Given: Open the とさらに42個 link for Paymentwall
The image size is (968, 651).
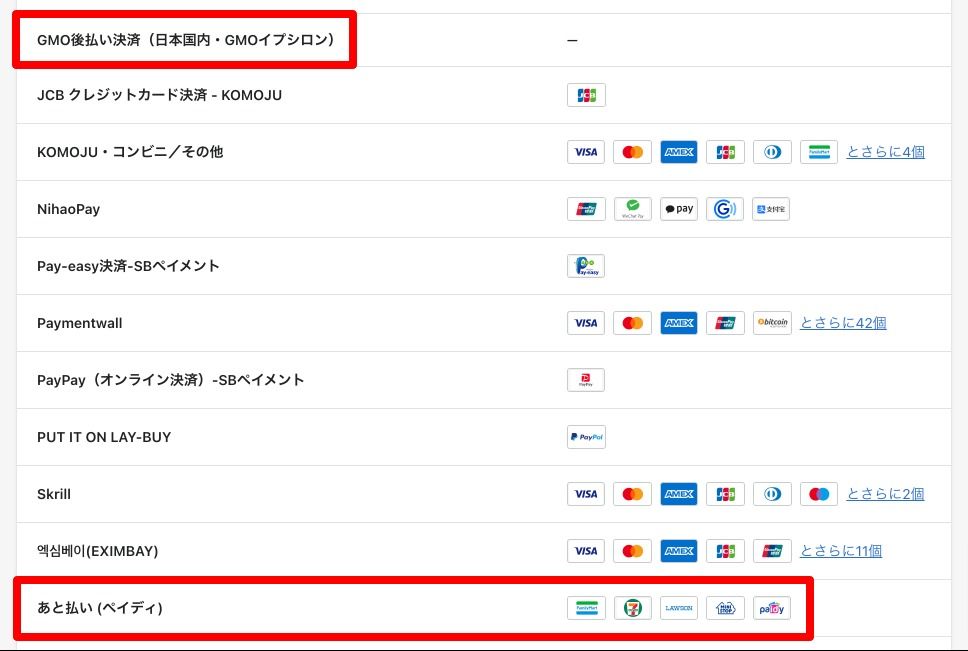Looking at the screenshot, I should coord(843,323).
